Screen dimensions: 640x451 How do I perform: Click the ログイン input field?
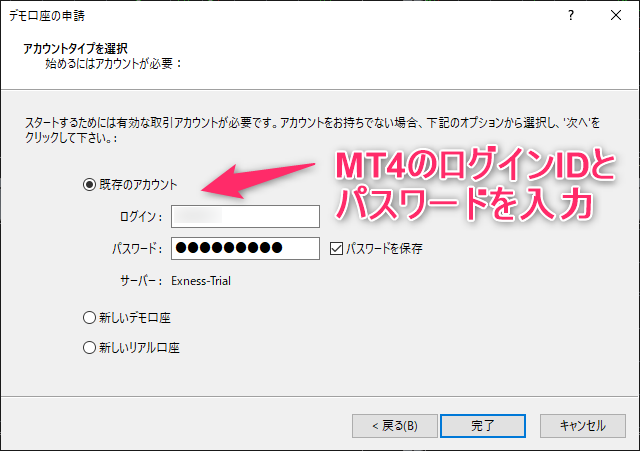click(245, 216)
